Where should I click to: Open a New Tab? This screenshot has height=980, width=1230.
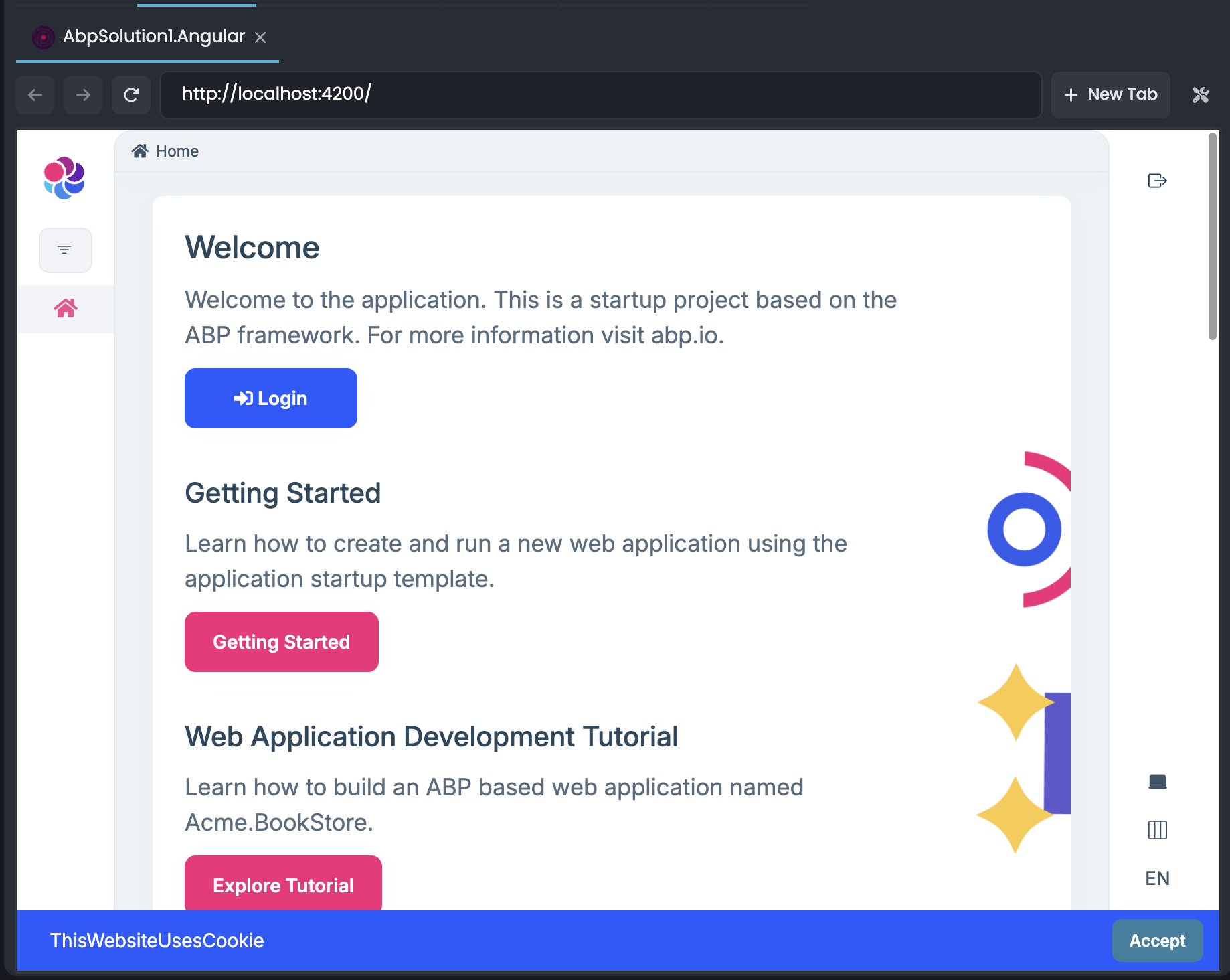1110,95
